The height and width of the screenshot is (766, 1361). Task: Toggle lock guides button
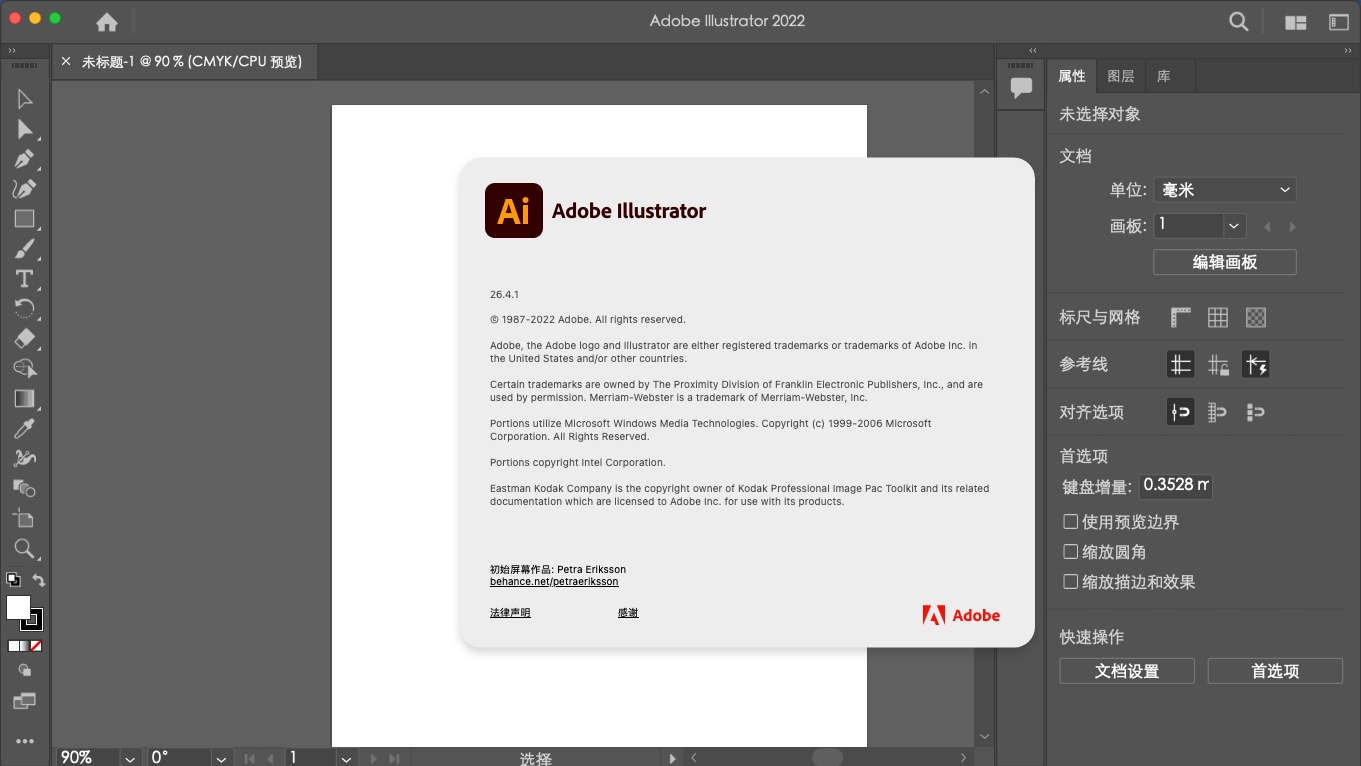point(1218,364)
